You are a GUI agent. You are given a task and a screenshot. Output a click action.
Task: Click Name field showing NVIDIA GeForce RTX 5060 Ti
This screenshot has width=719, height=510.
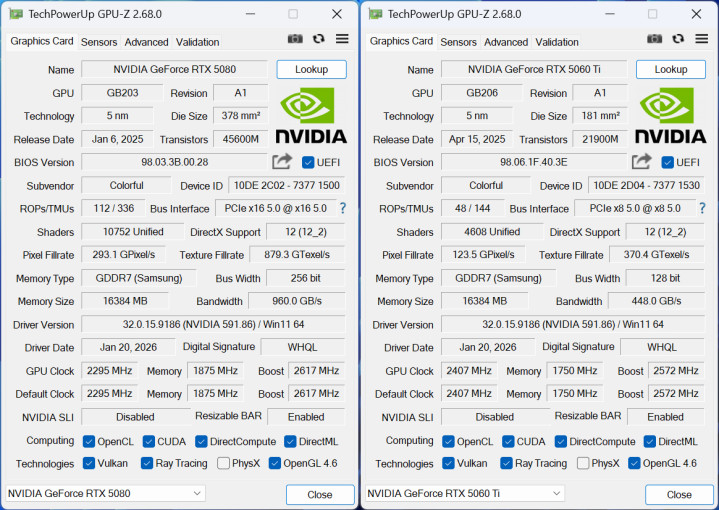[x=534, y=69]
